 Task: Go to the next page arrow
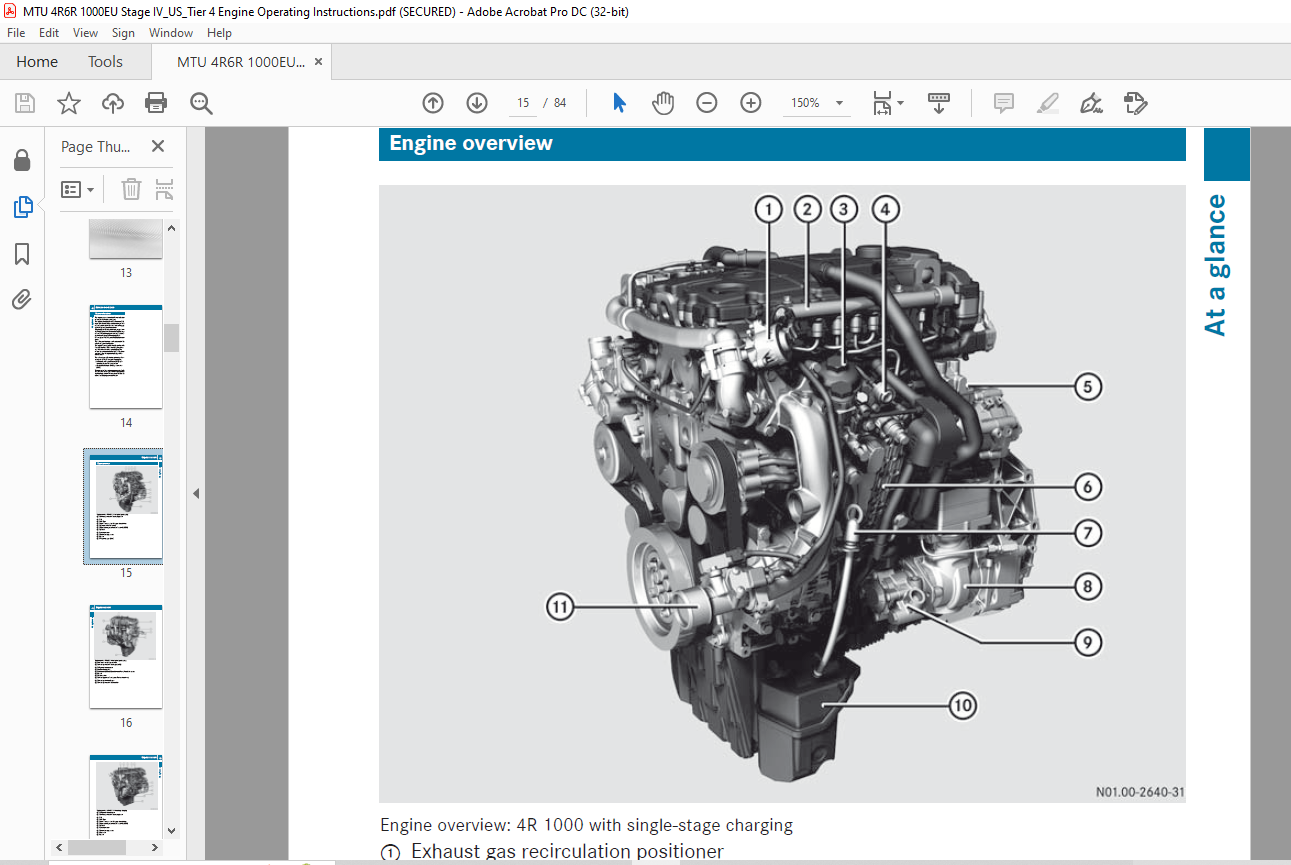pyautogui.click(x=477, y=103)
